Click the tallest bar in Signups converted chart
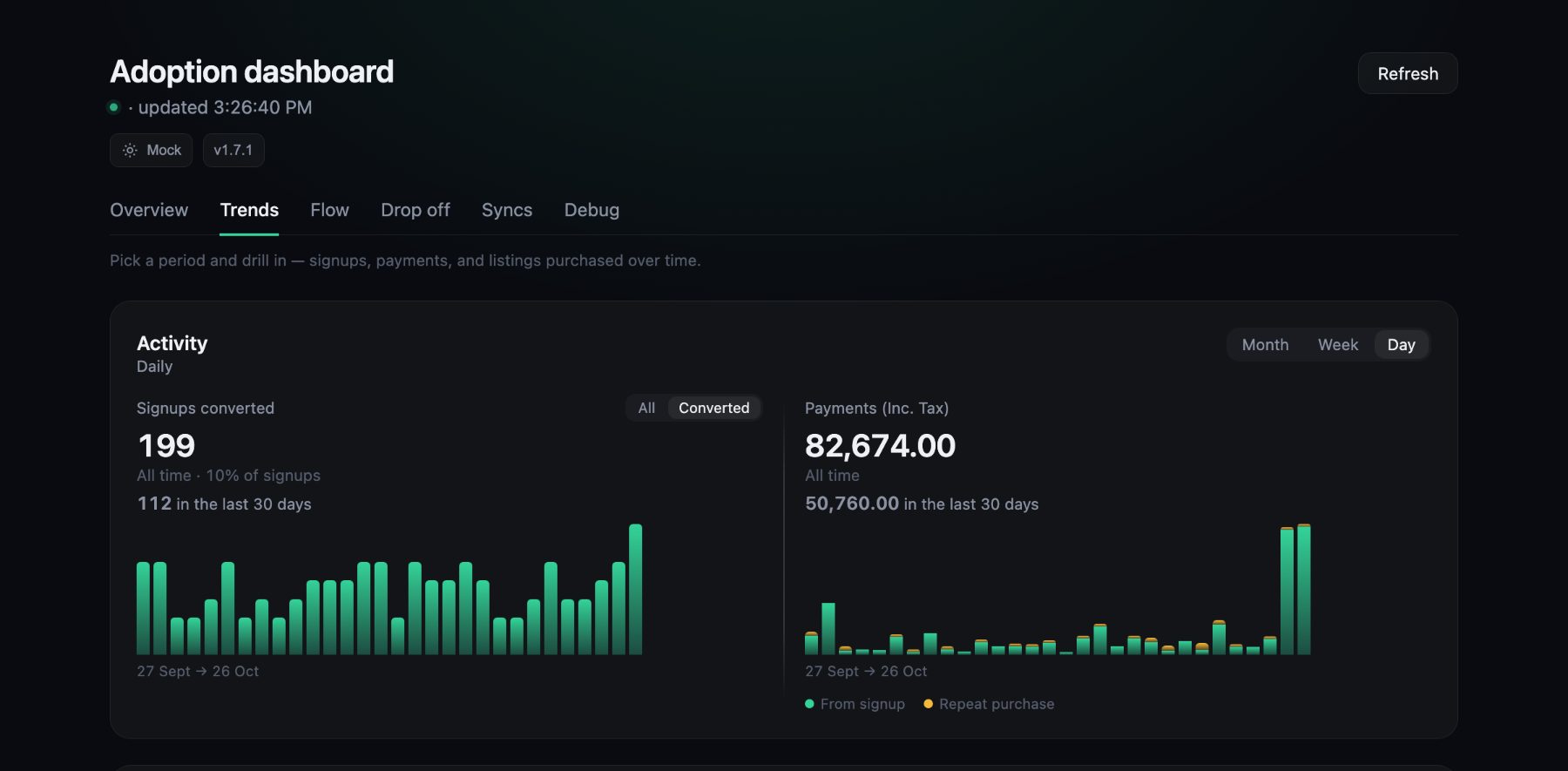Image resolution: width=1568 pixels, height=771 pixels. click(635, 589)
